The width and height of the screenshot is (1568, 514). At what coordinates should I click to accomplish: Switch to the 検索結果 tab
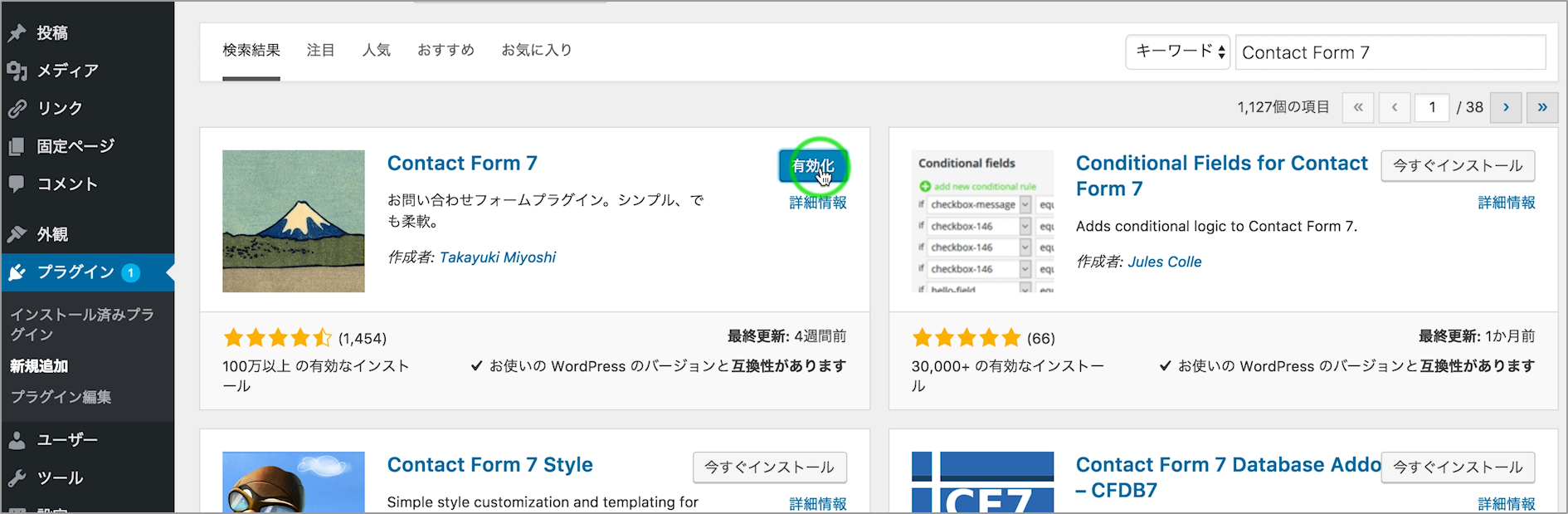point(251,51)
